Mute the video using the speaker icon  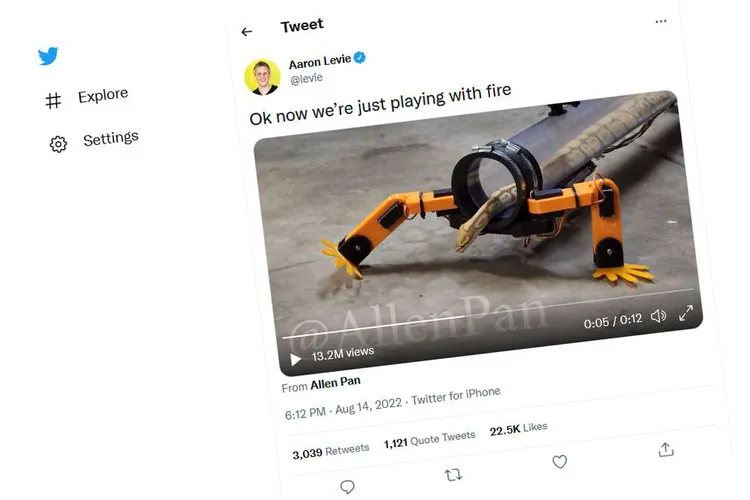point(658,317)
